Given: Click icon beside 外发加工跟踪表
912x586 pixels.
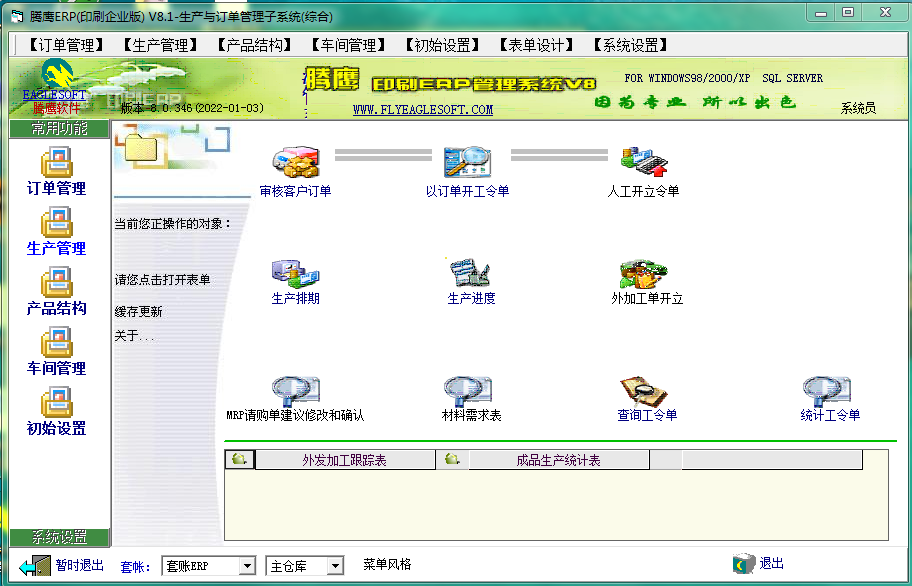Looking at the screenshot, I should pyautogui.click(x=240, y=459).
